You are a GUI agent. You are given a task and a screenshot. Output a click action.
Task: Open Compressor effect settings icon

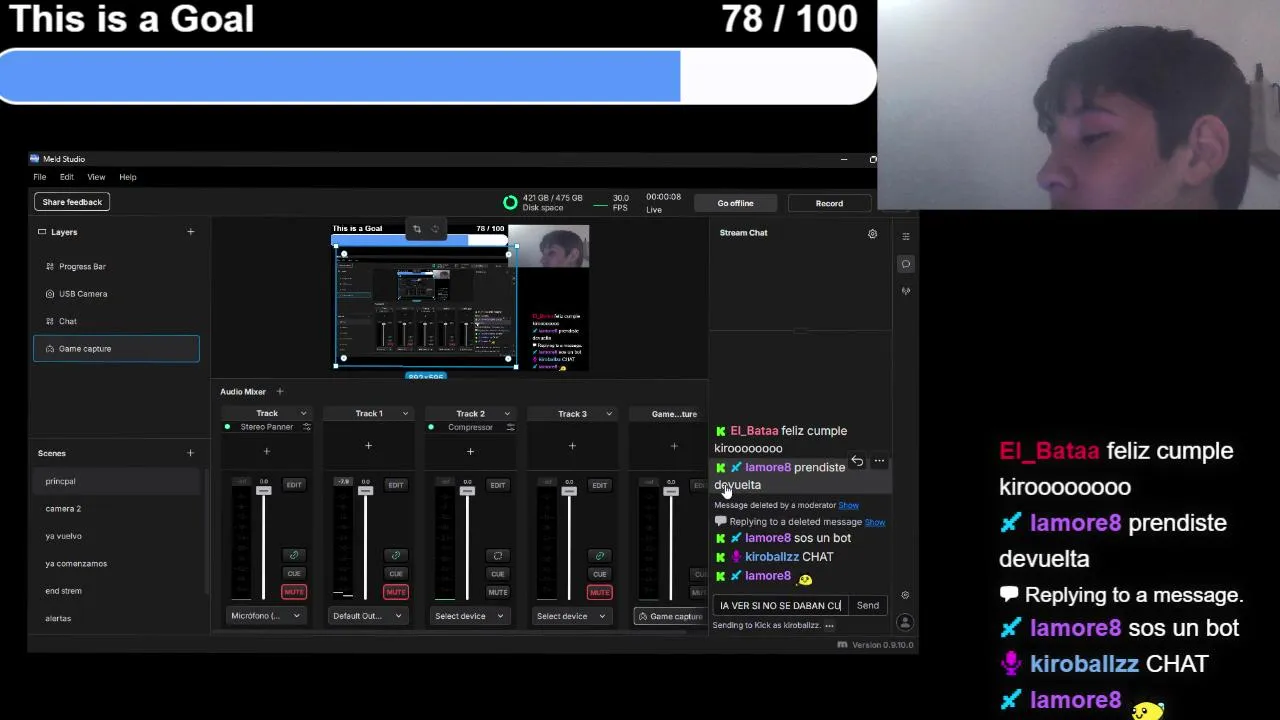point(510,427)
